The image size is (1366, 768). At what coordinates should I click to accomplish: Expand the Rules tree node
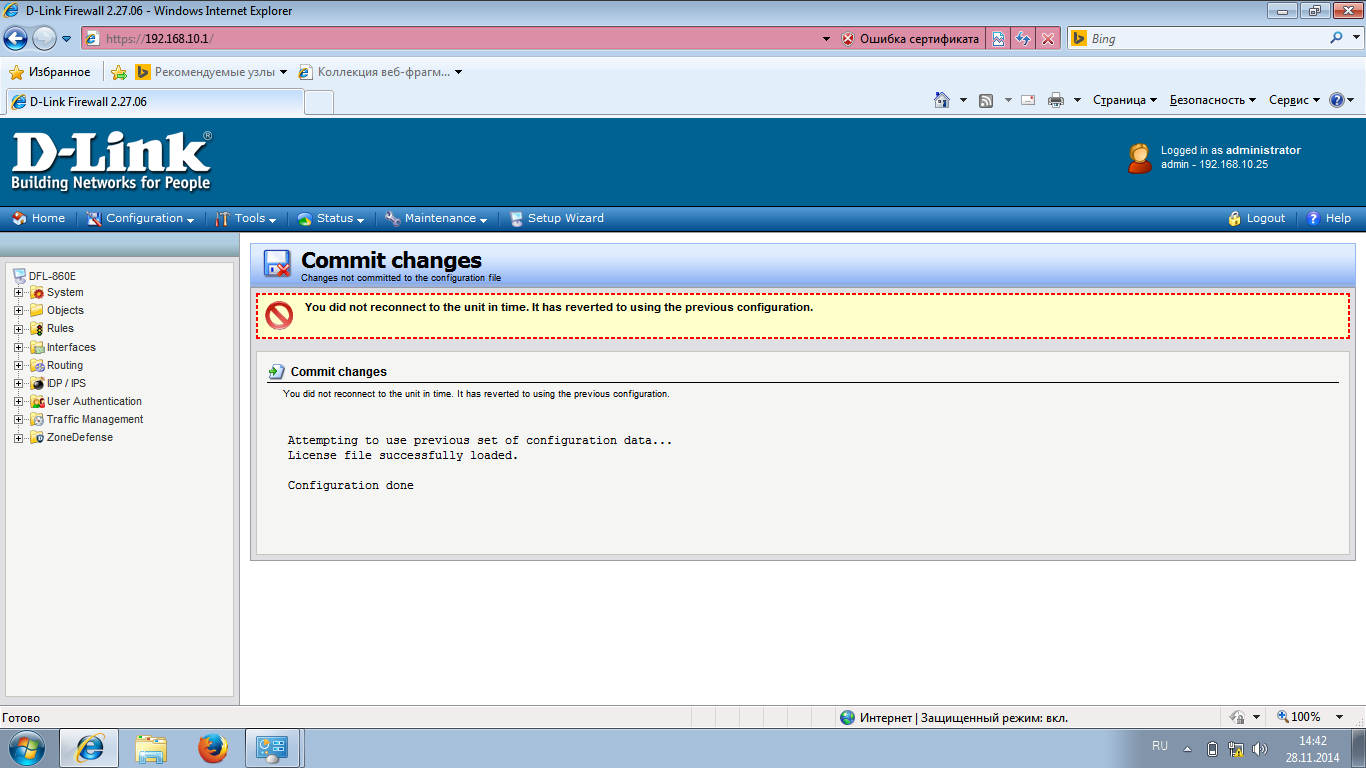coord(18,329)
